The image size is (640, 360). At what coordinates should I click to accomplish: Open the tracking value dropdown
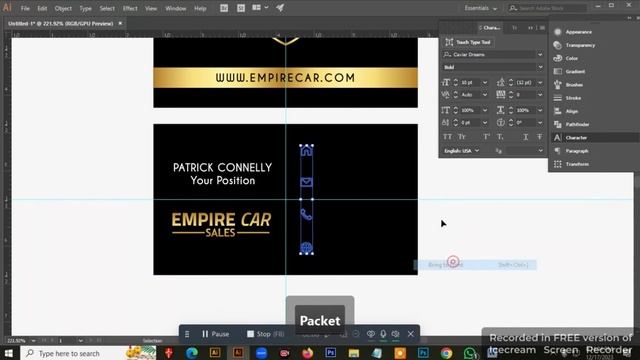click(540, 95)
